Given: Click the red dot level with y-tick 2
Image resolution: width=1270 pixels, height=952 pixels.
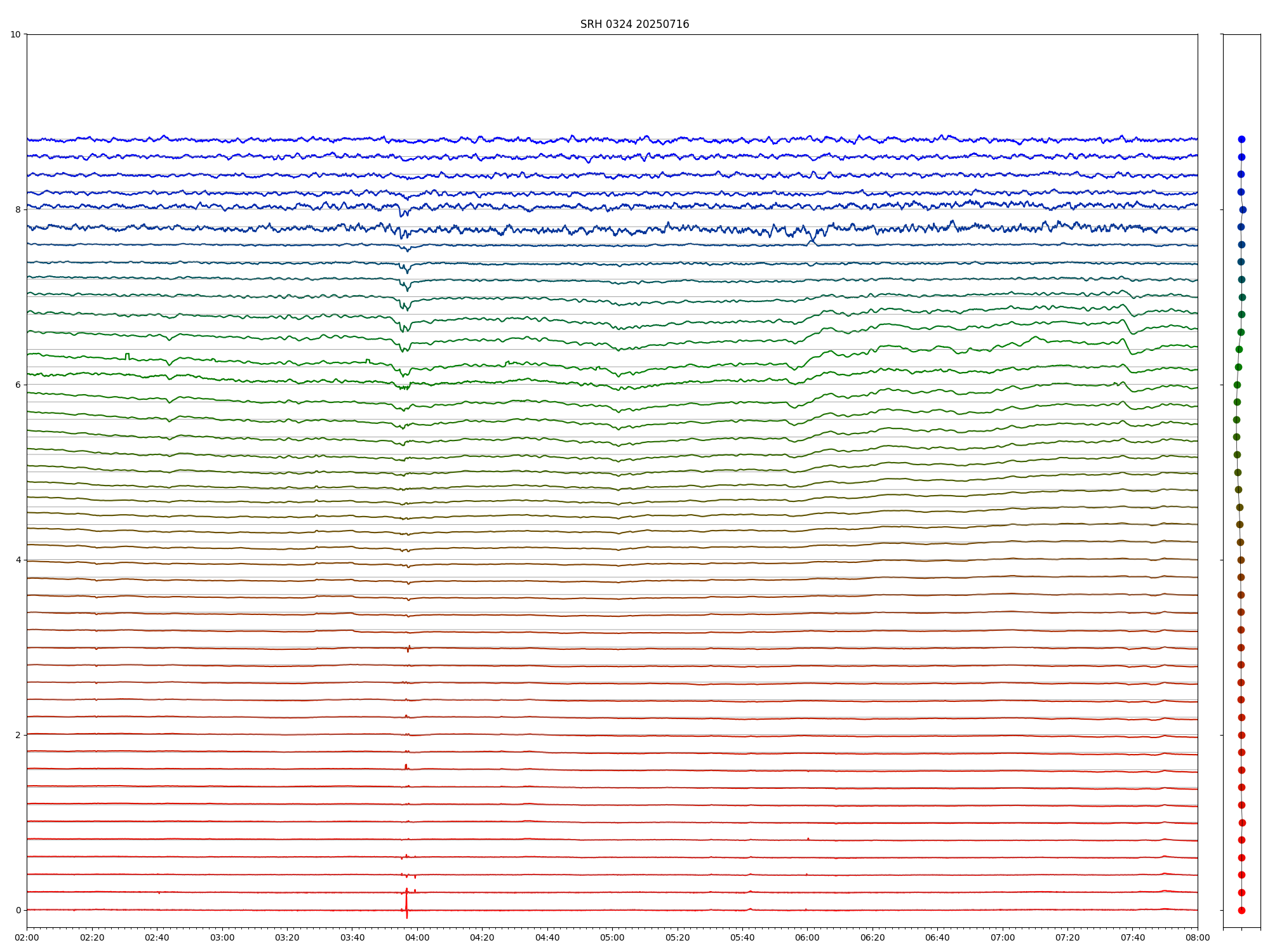Looking at the screenshot, I should (1241, 735).
